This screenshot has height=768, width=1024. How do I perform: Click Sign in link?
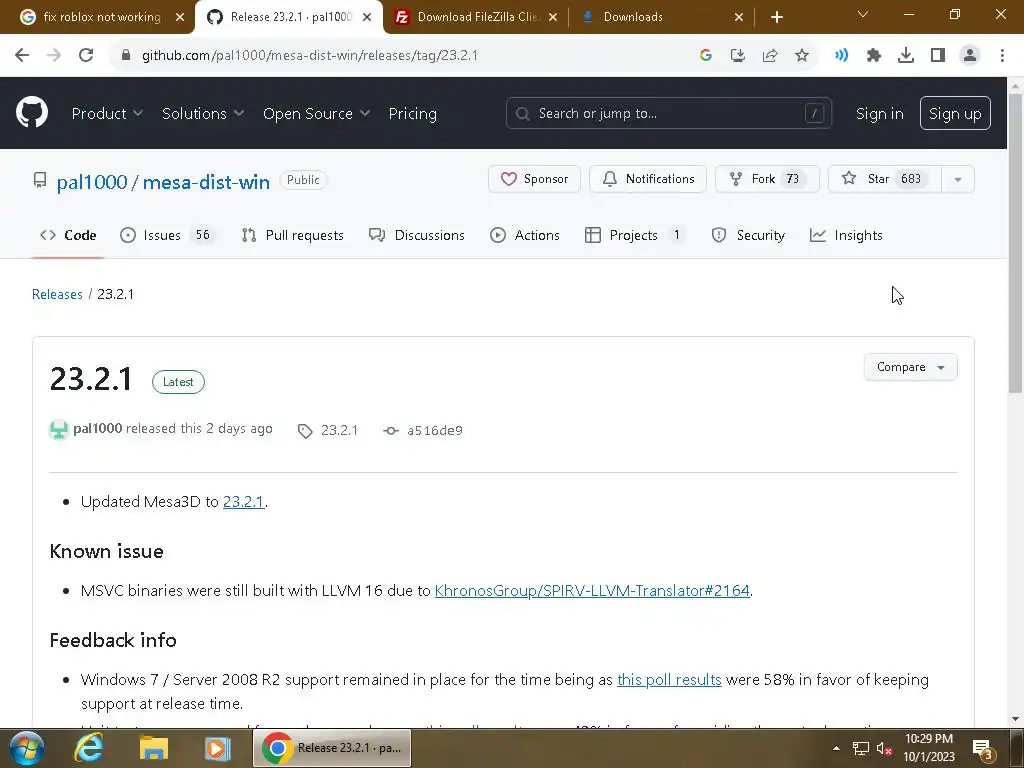tap(880, 114)
